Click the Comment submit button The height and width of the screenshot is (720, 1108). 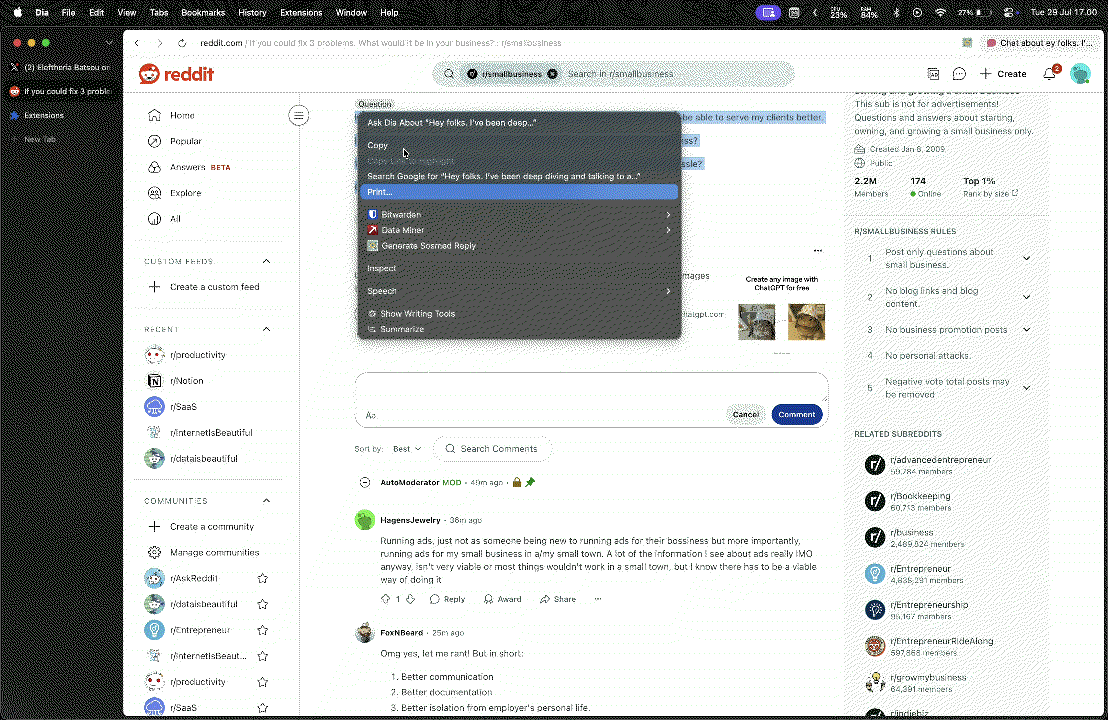click(796, 415)
